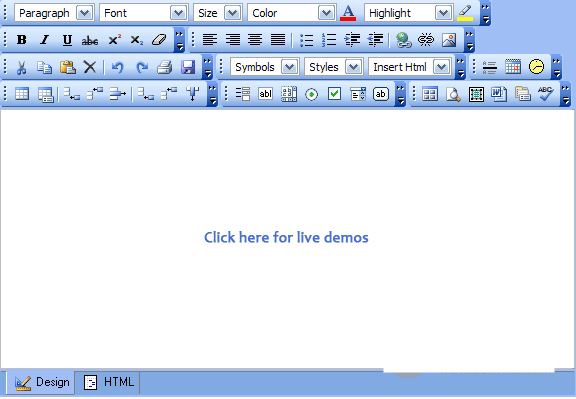Insert a radio button form element
576x399 pixels.
(312, 94)
